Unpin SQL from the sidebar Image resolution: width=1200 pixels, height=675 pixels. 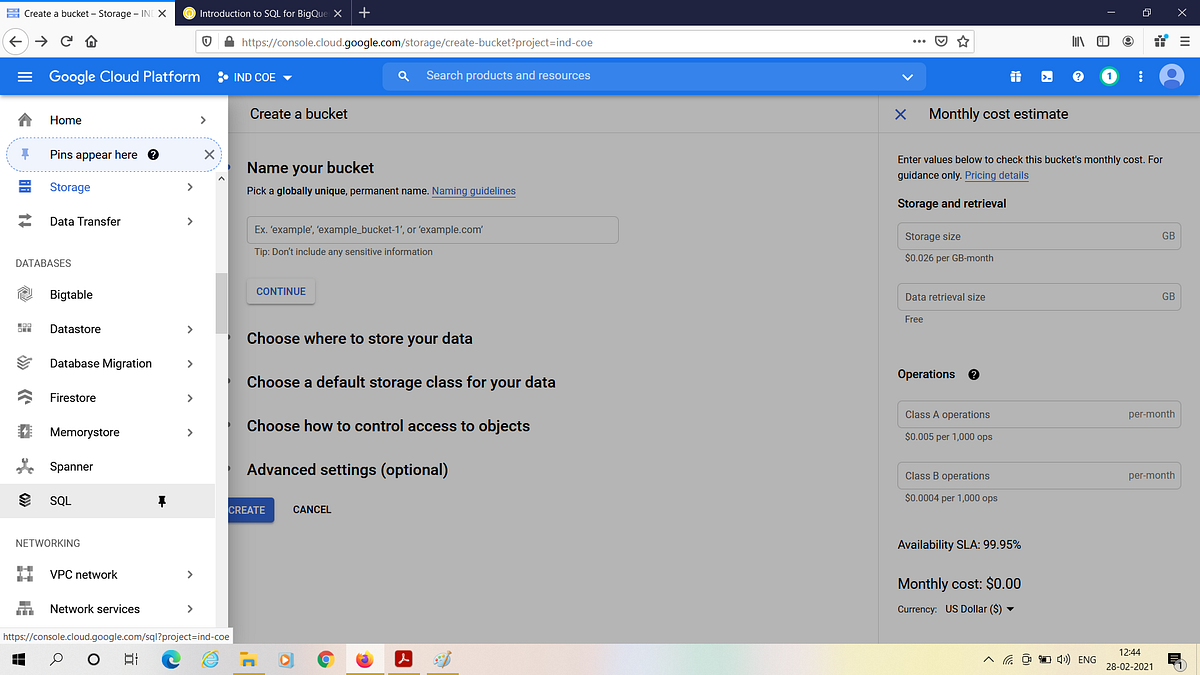click(161, 501)
